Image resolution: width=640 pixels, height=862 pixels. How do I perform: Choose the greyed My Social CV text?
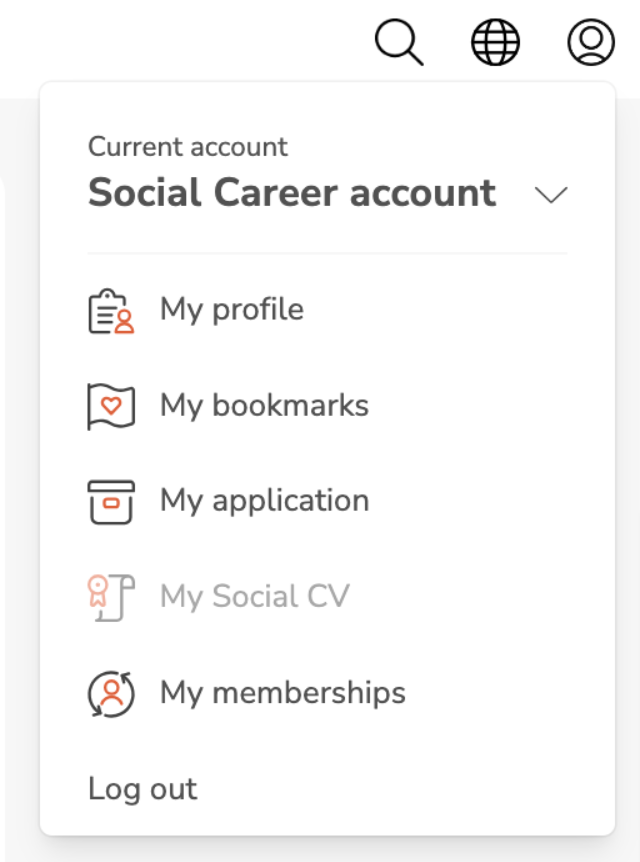pos(255,597)
